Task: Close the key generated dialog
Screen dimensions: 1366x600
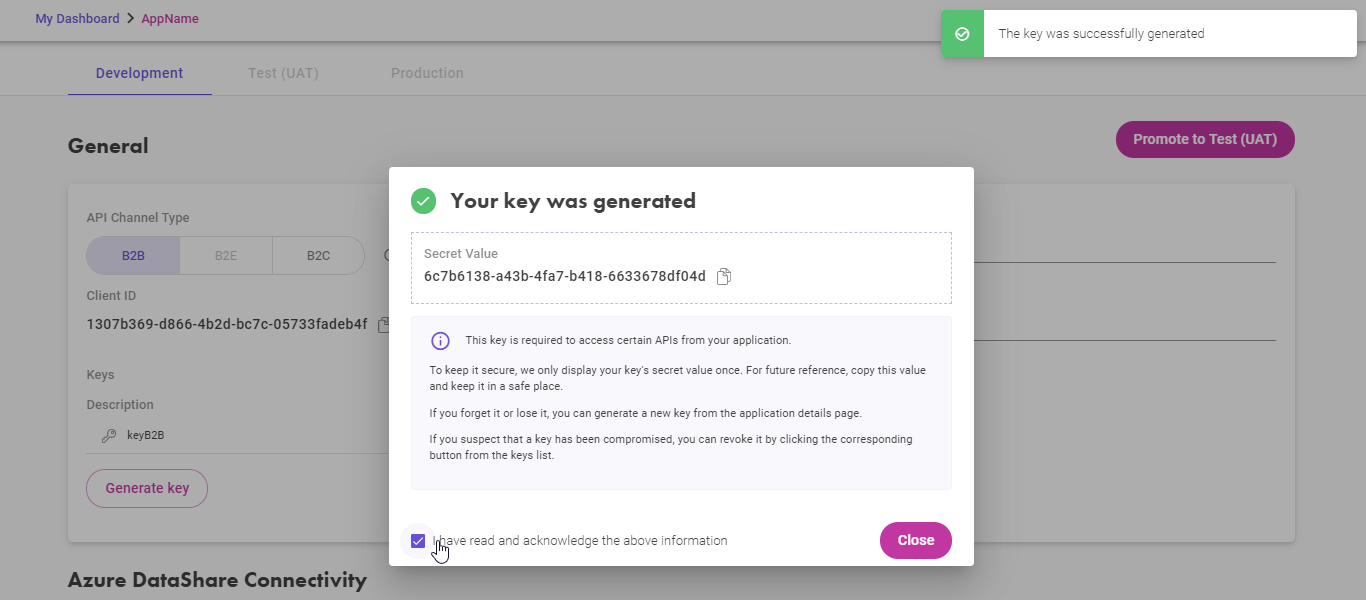Action: (916, 540)
